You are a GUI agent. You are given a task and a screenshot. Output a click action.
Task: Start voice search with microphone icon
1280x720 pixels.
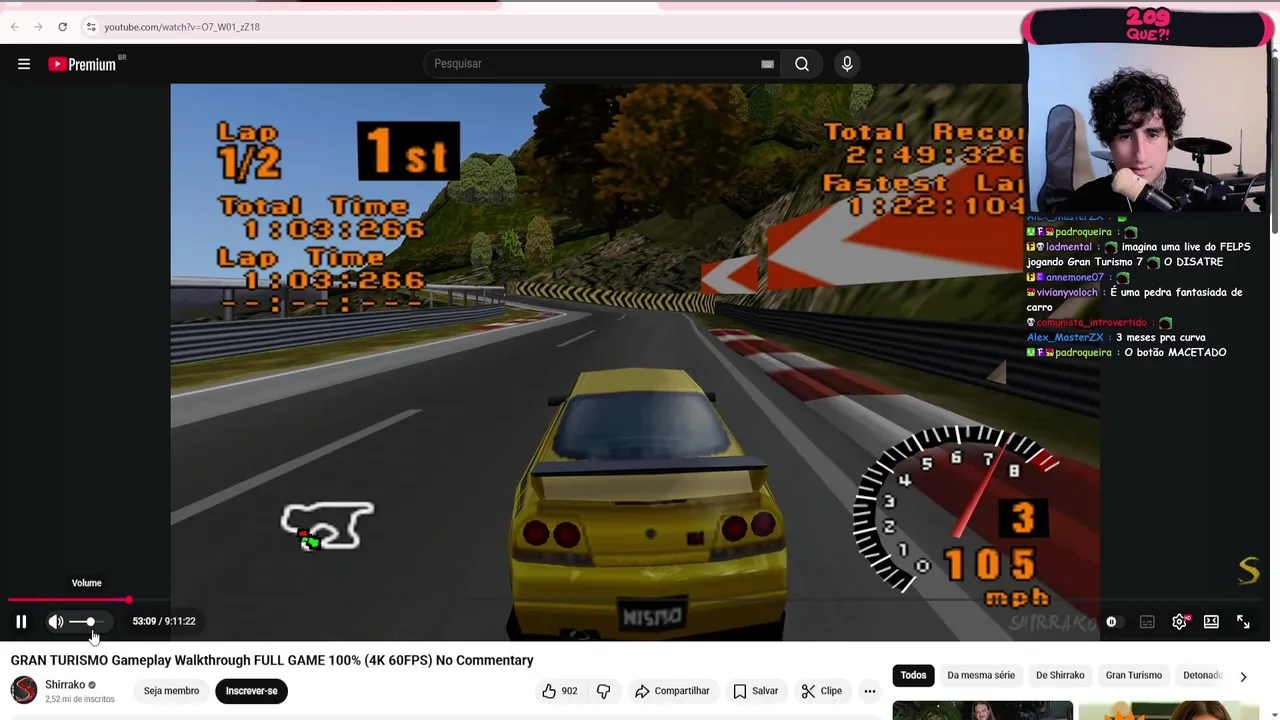click(x=847, y=64)
